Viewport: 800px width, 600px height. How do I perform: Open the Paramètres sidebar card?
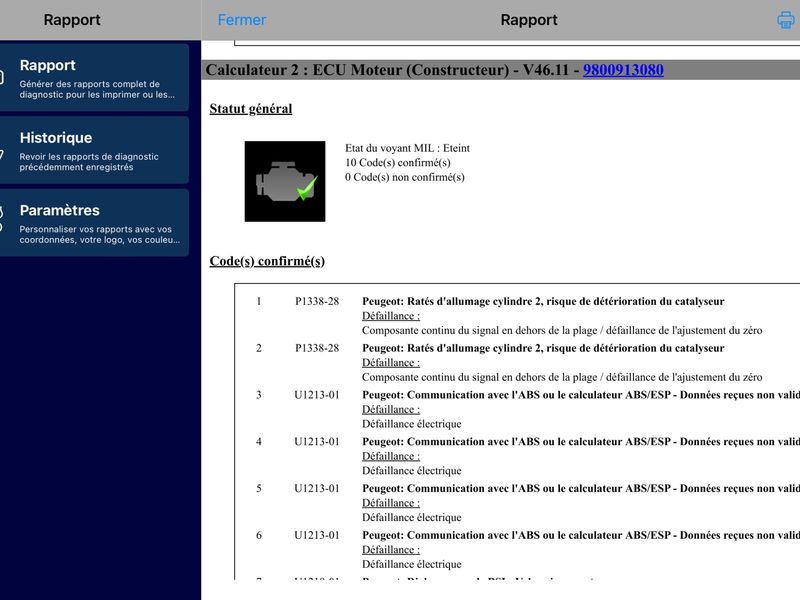tap(94, 222)
